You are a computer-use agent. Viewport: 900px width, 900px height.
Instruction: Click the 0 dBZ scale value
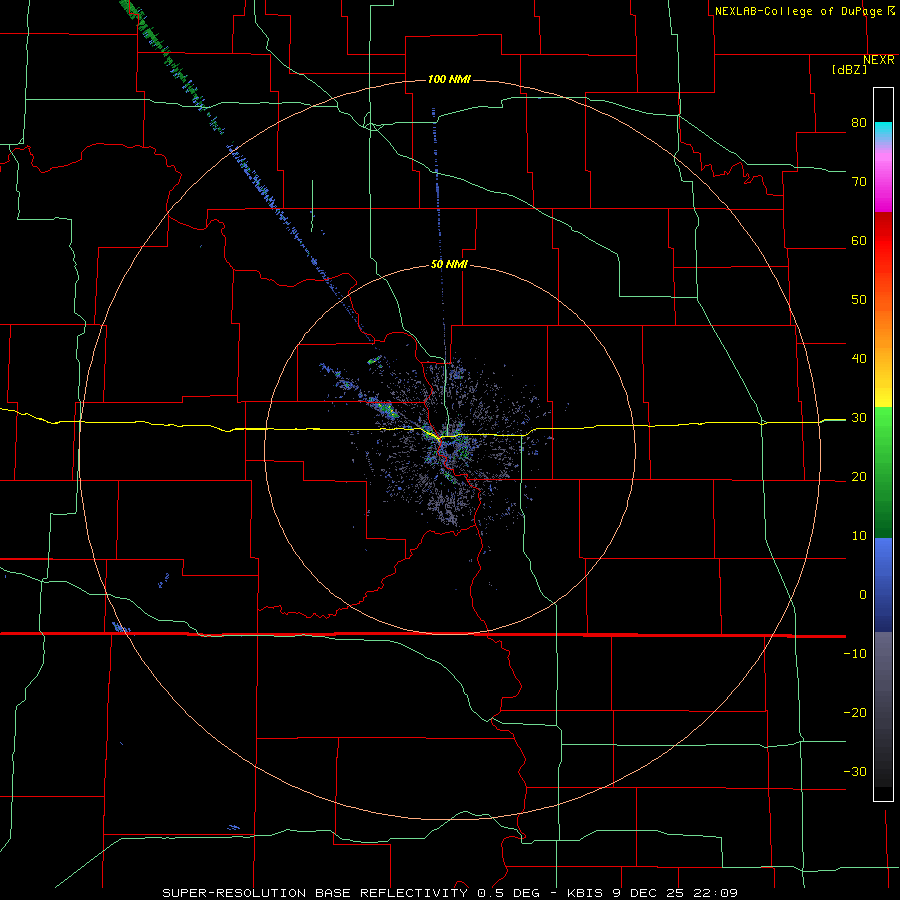coord(863,595)
